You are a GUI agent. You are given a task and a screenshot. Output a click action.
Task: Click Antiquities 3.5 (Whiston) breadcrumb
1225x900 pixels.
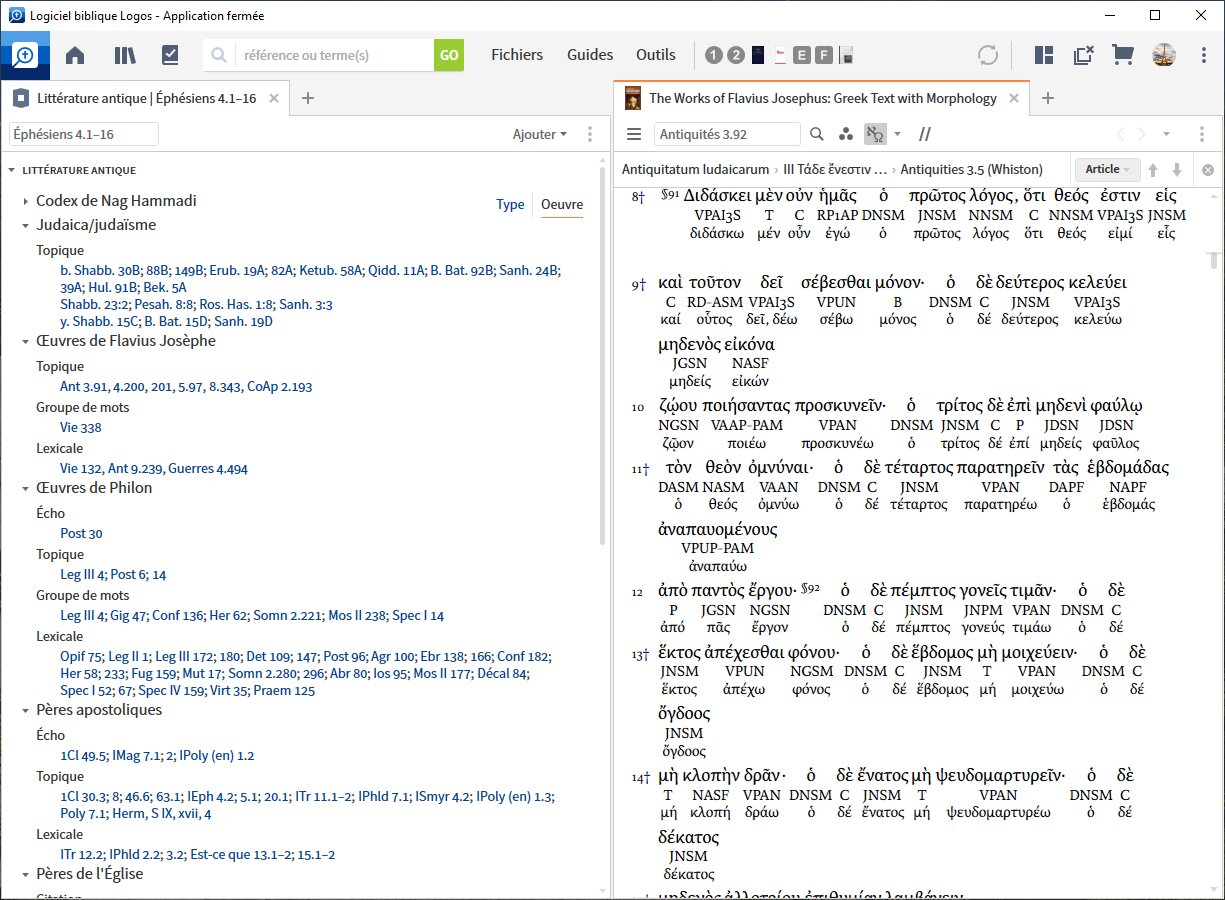(973, 169)
